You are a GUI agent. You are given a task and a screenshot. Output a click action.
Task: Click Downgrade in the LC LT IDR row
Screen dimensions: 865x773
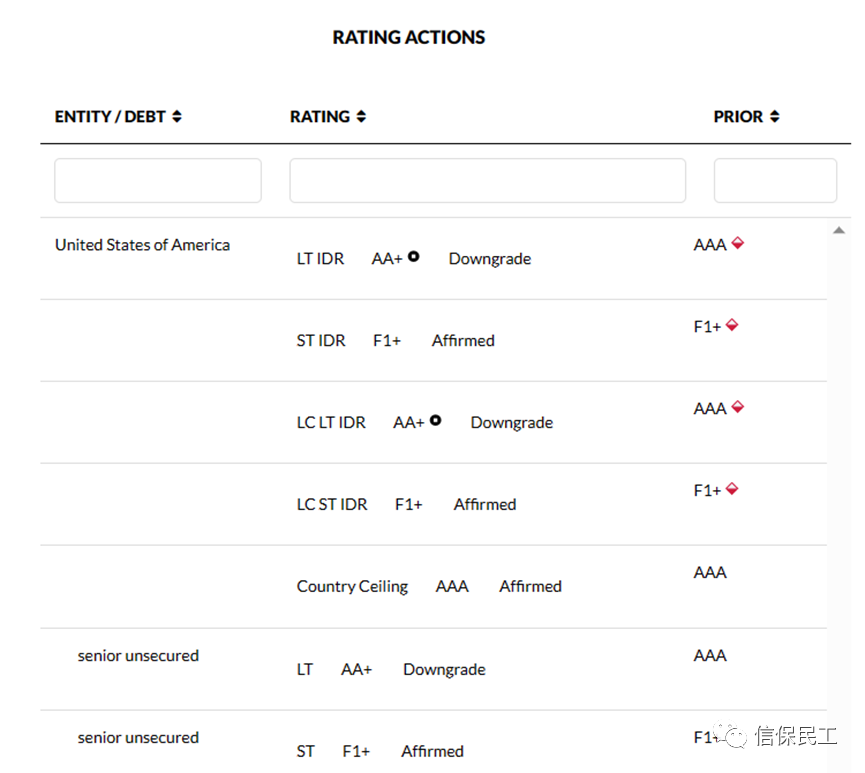[x=512, y=423]
